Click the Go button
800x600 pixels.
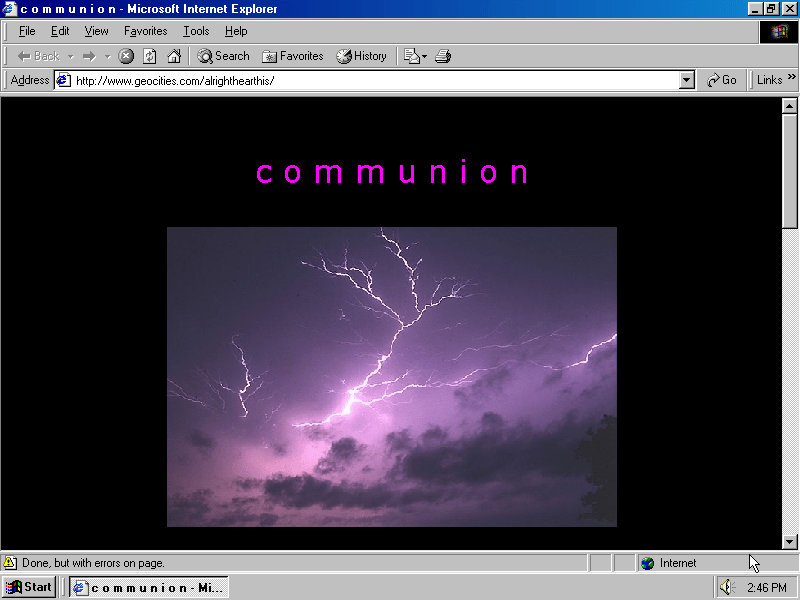(x=721, y=80)
